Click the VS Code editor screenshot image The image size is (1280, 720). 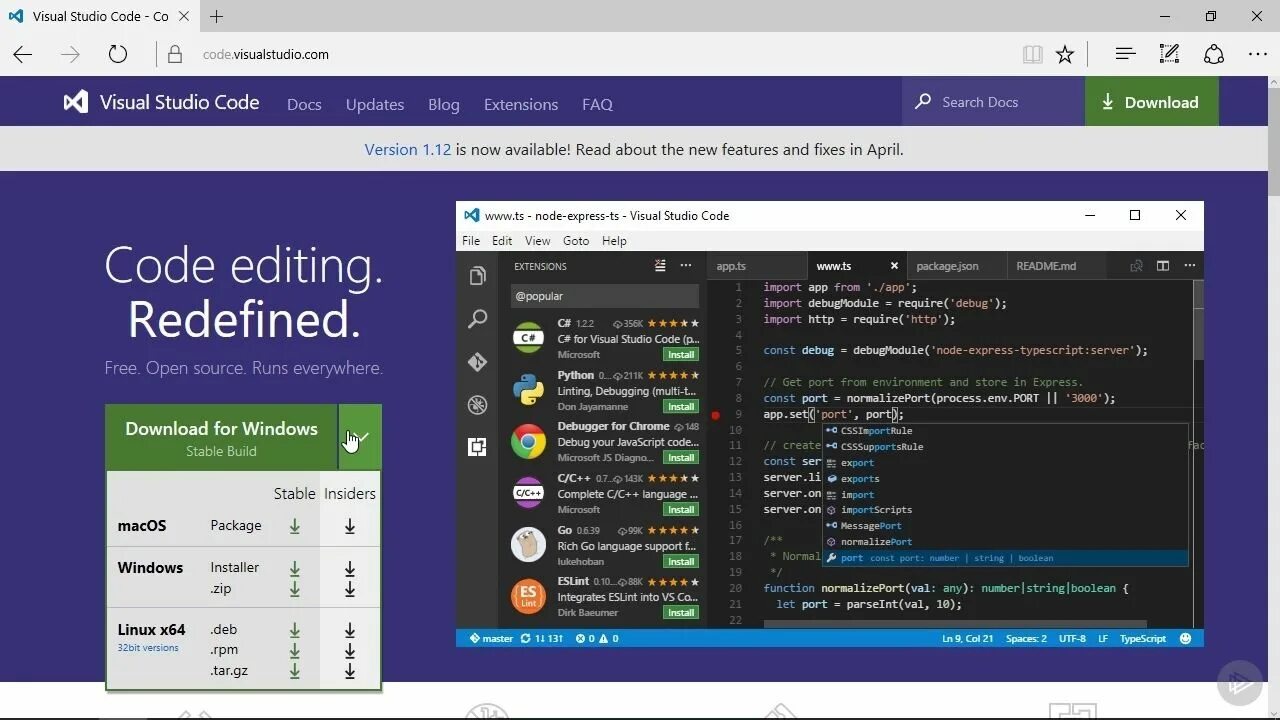coord(830,424)
